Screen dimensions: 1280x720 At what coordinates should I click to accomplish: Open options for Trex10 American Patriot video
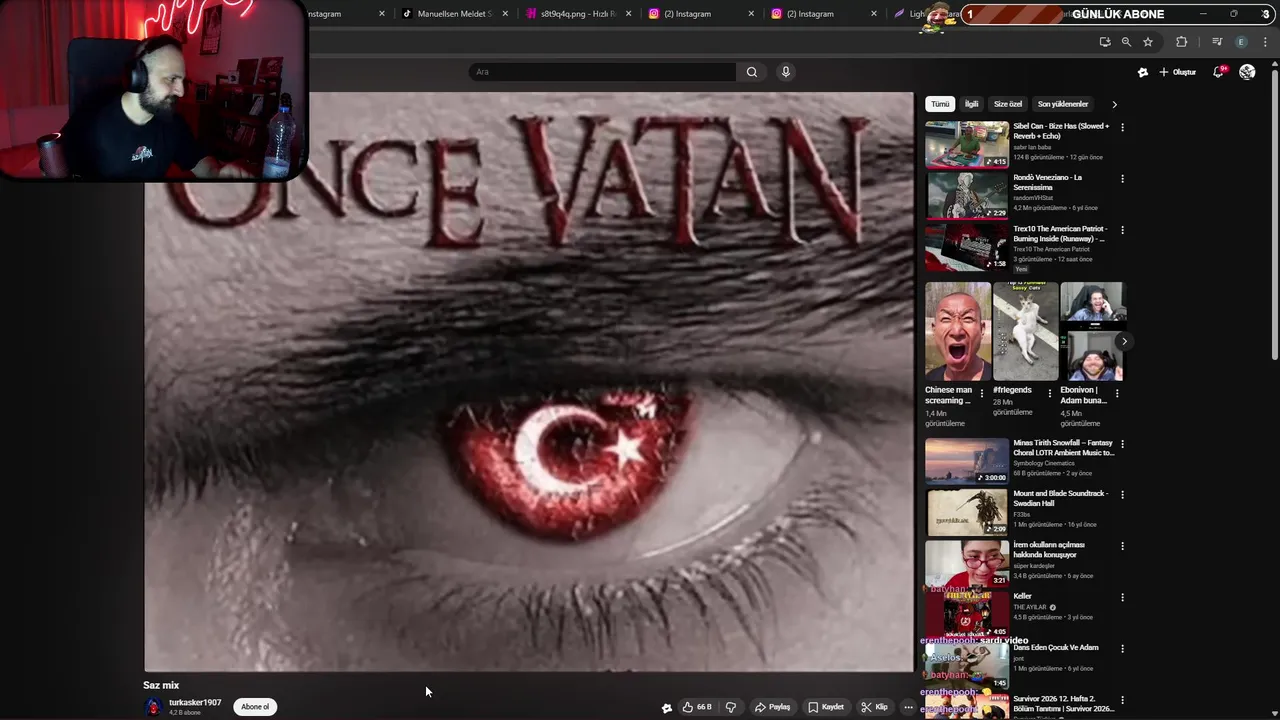coord(1122,230)
